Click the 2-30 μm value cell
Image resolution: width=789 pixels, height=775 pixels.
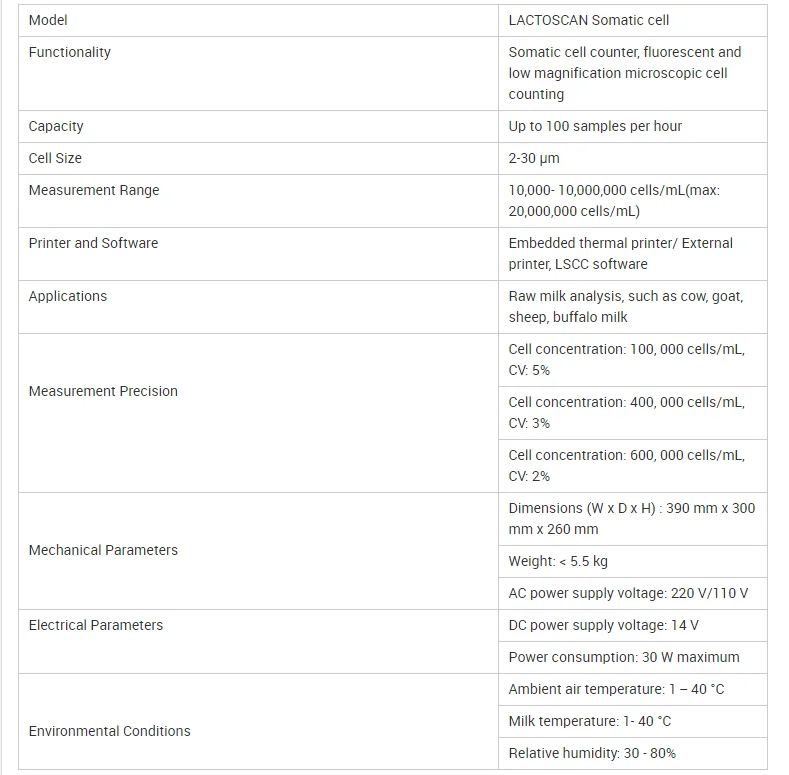tap(534, 158)
